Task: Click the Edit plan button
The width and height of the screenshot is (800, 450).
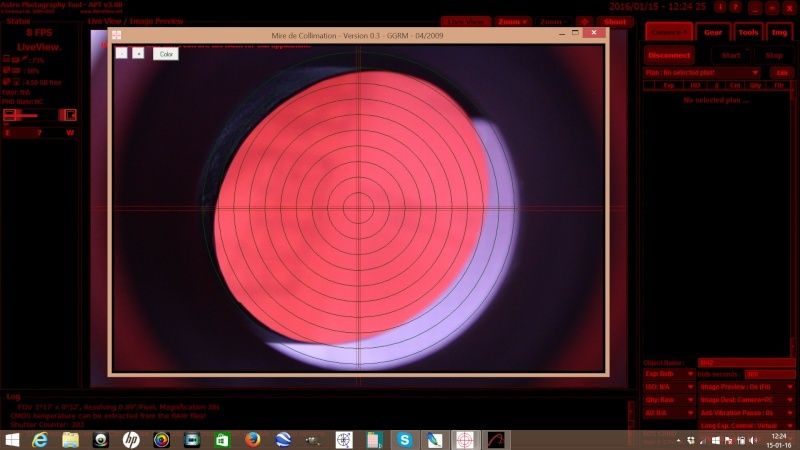Action: (x=782, y=72)
